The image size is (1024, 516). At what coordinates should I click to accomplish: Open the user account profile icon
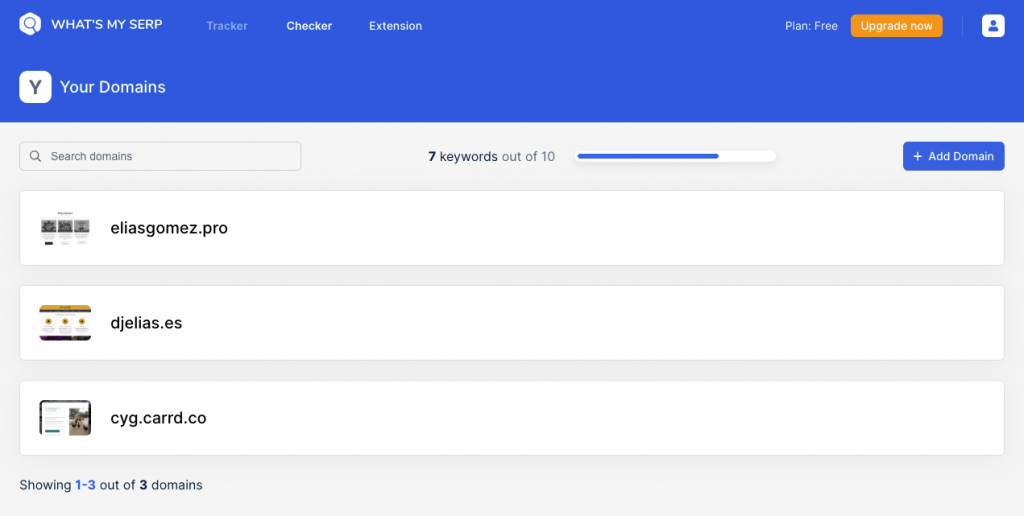pos(993,25)
